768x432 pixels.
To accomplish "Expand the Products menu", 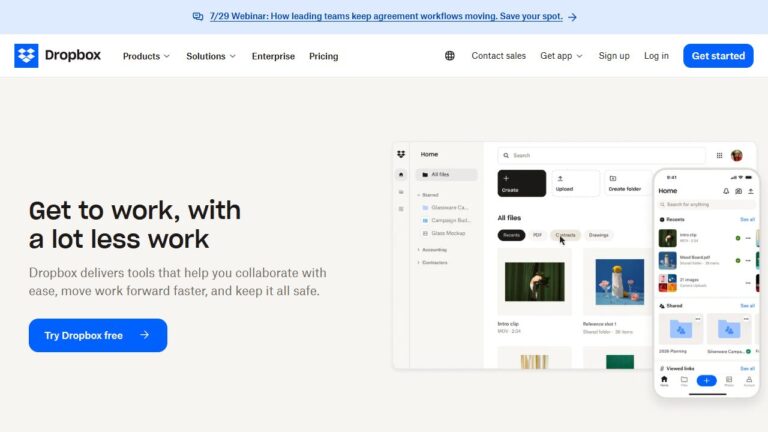I will pyautogui.click(x=146, y=56).
